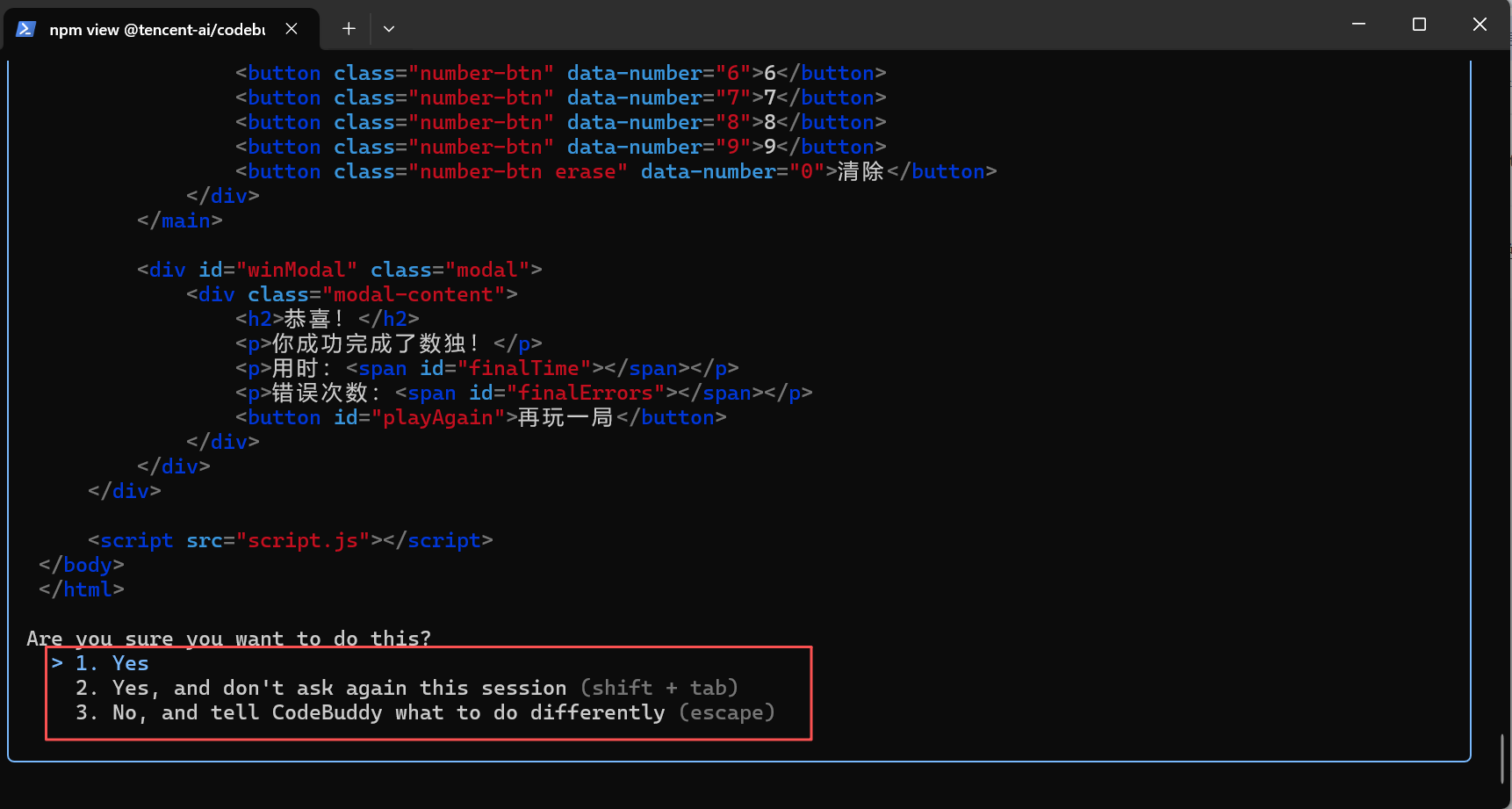
Task: Click the 你成功完成了数独！ paragraph line
Action: click(x=388, y=343)
